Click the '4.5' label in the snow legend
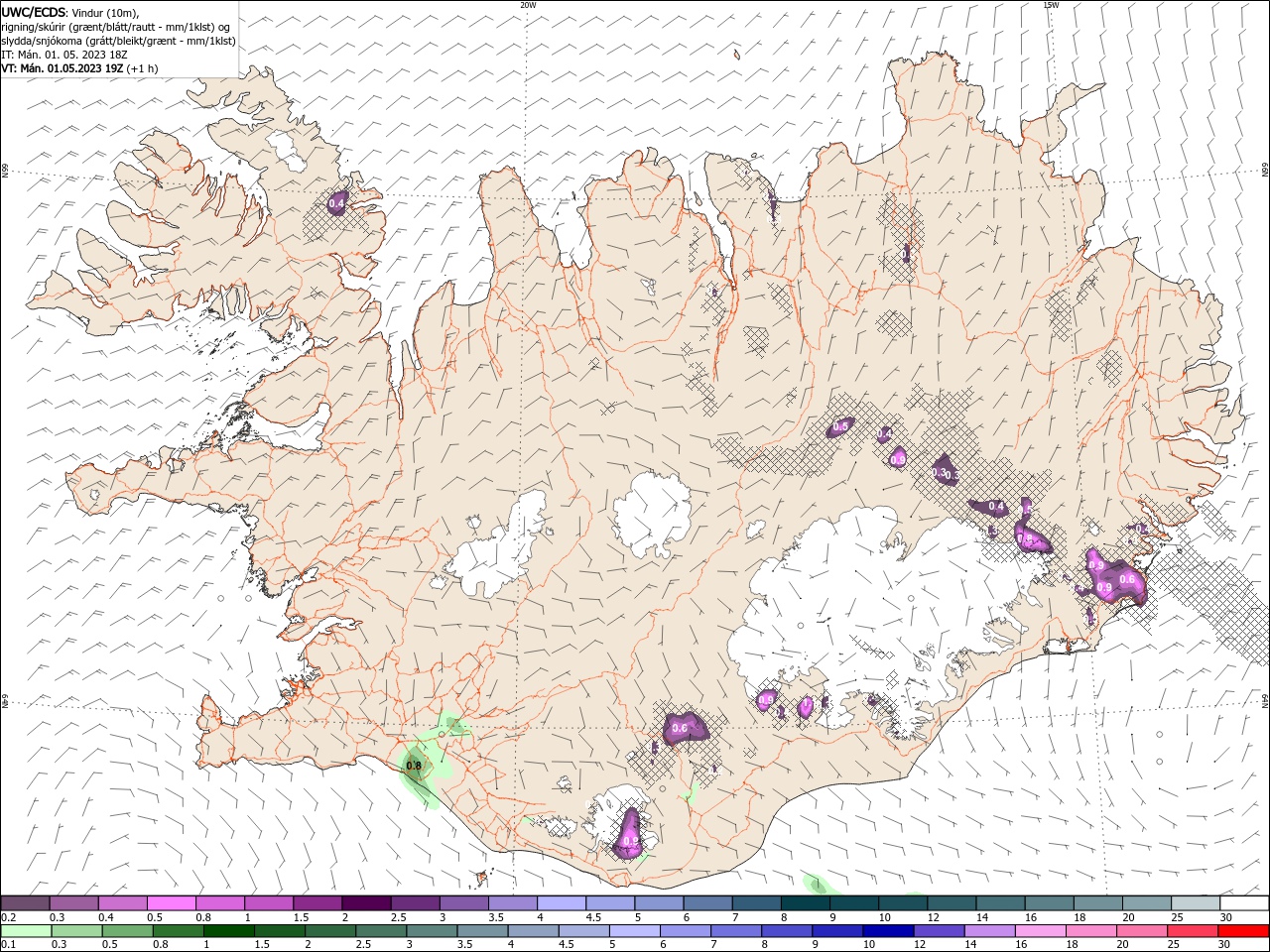The width and height of the screenshot is (1270, 952). coord(593,917)
